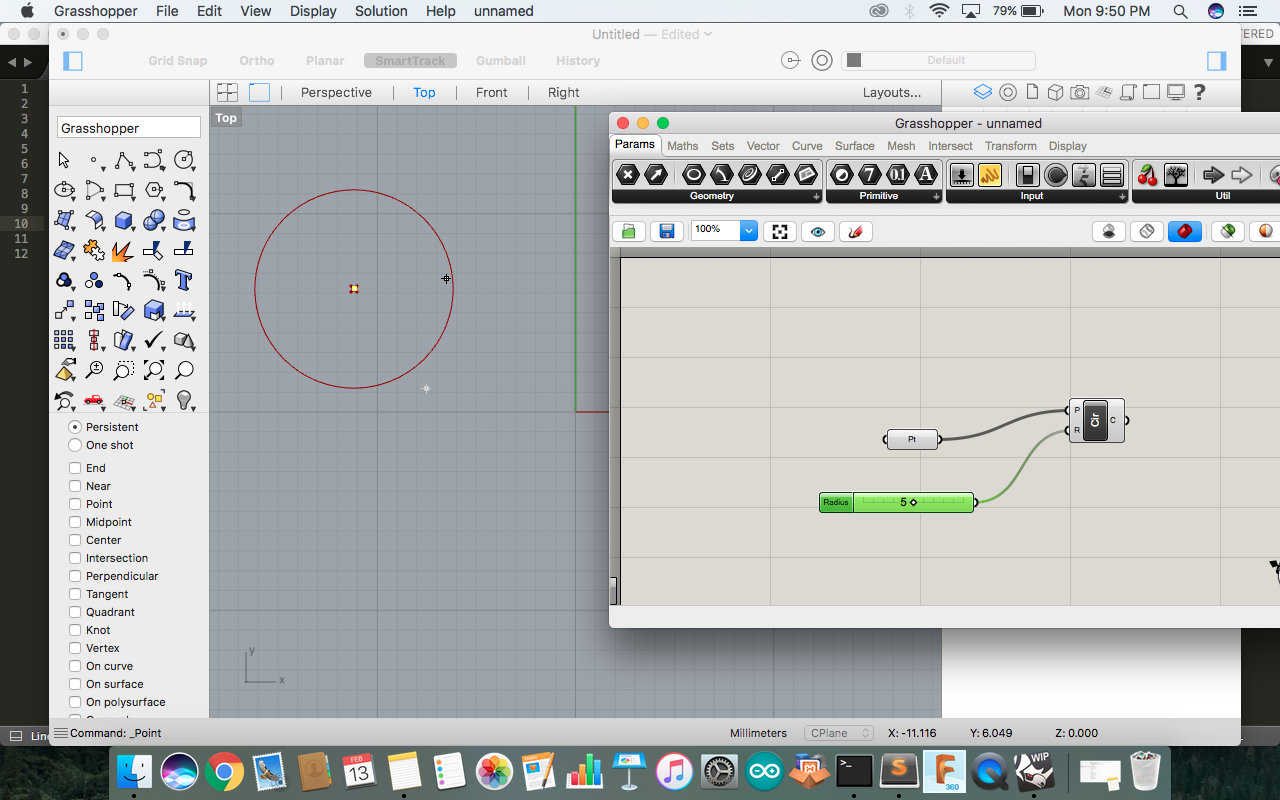Click the Cherry Picker Util icon
Image resolution: width=1280 pixels, height=800 pixels.
(1147, 175)
